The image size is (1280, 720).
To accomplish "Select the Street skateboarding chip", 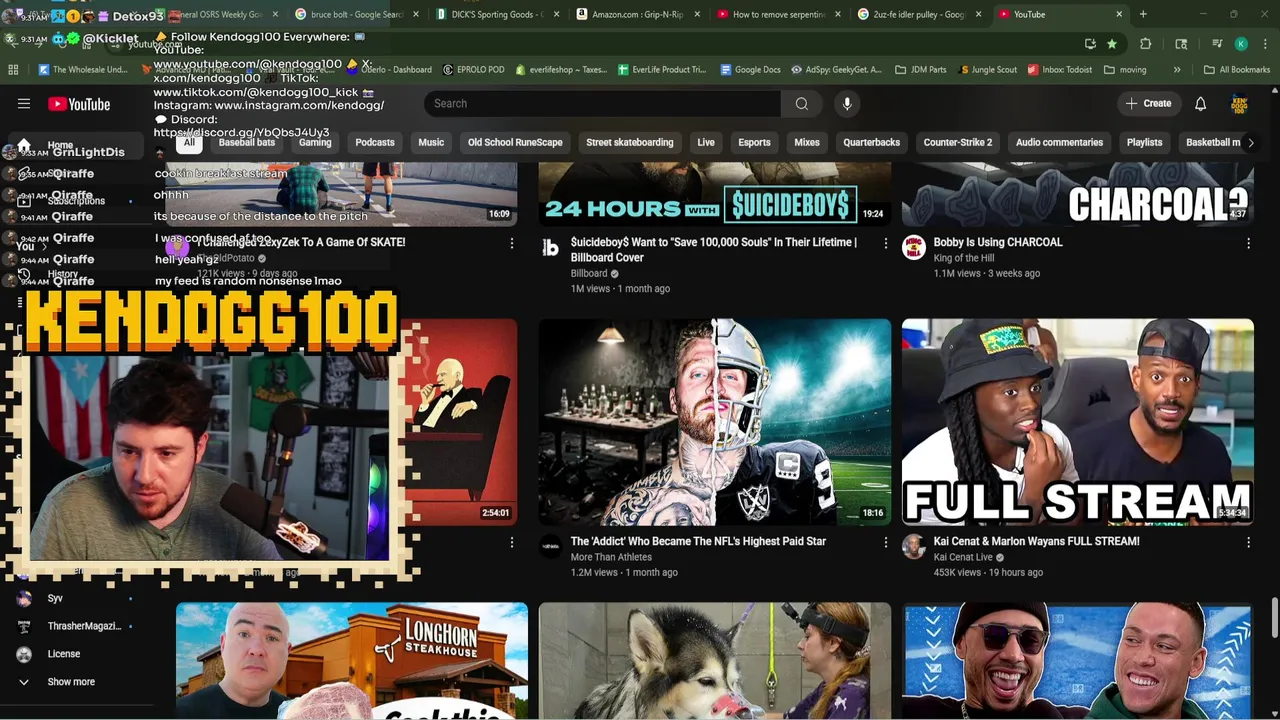I will coord(629,143).
